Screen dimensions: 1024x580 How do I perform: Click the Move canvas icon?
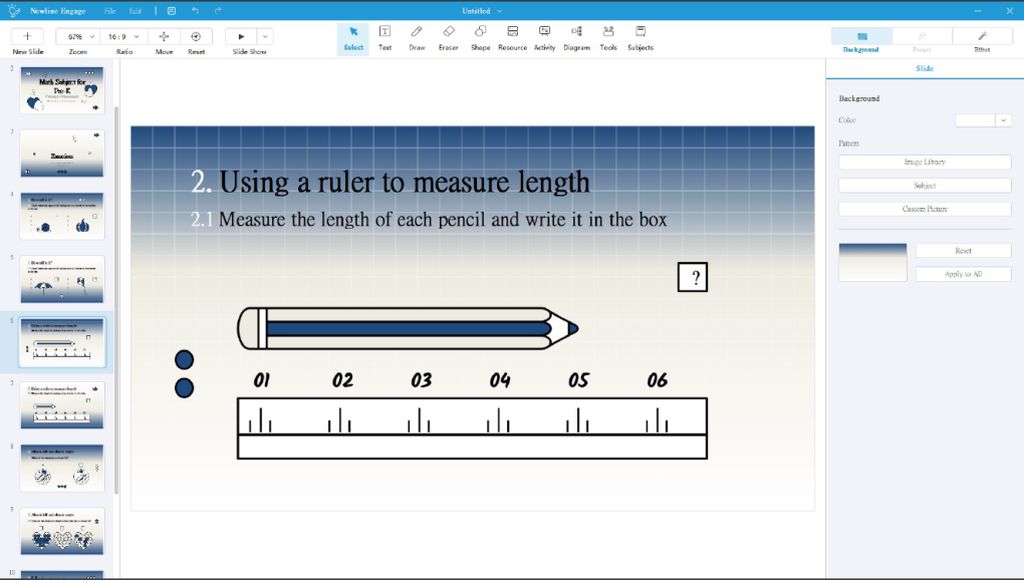pos(164,36)
